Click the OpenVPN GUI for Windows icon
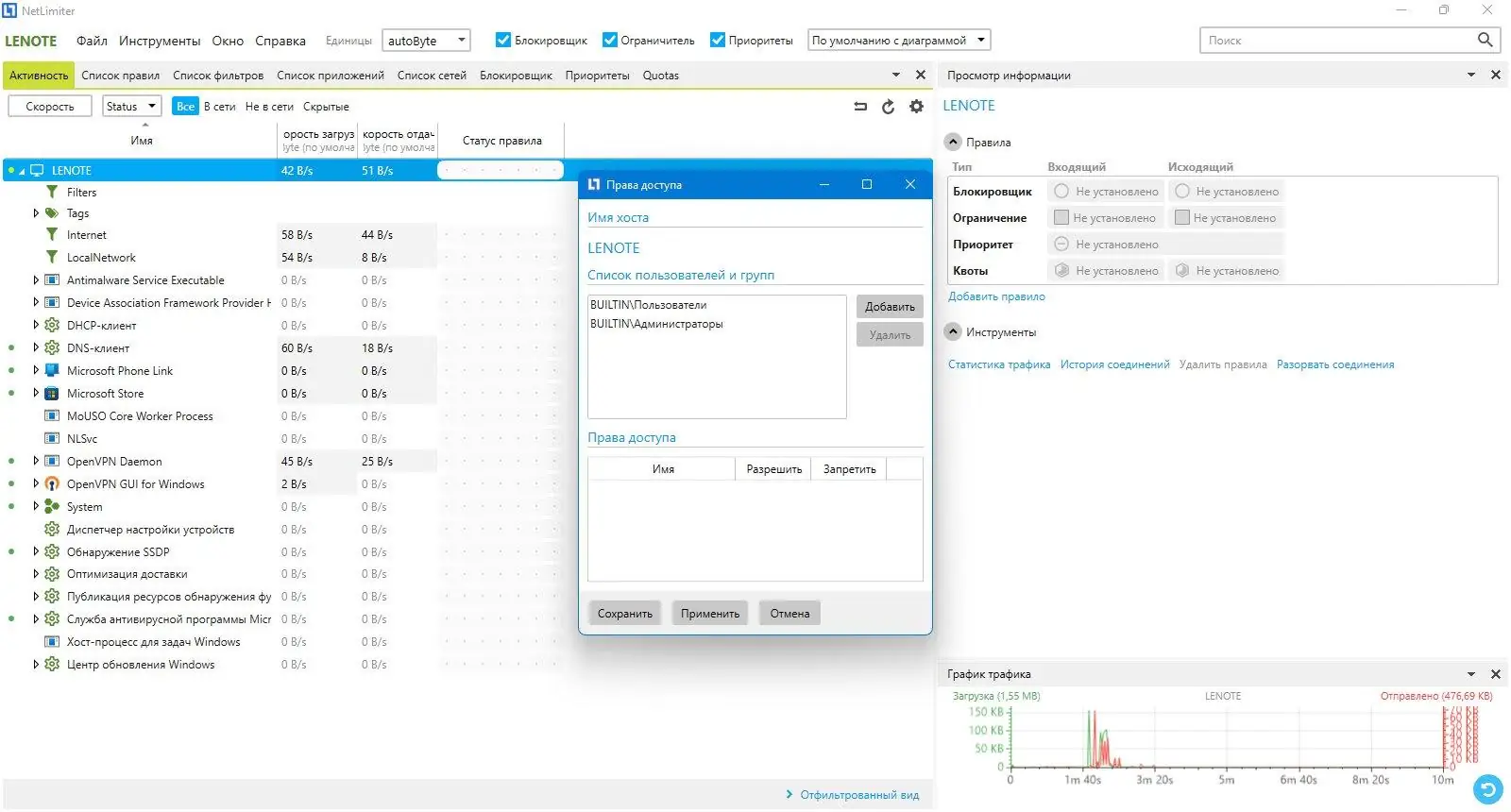 tap(52, 484)
